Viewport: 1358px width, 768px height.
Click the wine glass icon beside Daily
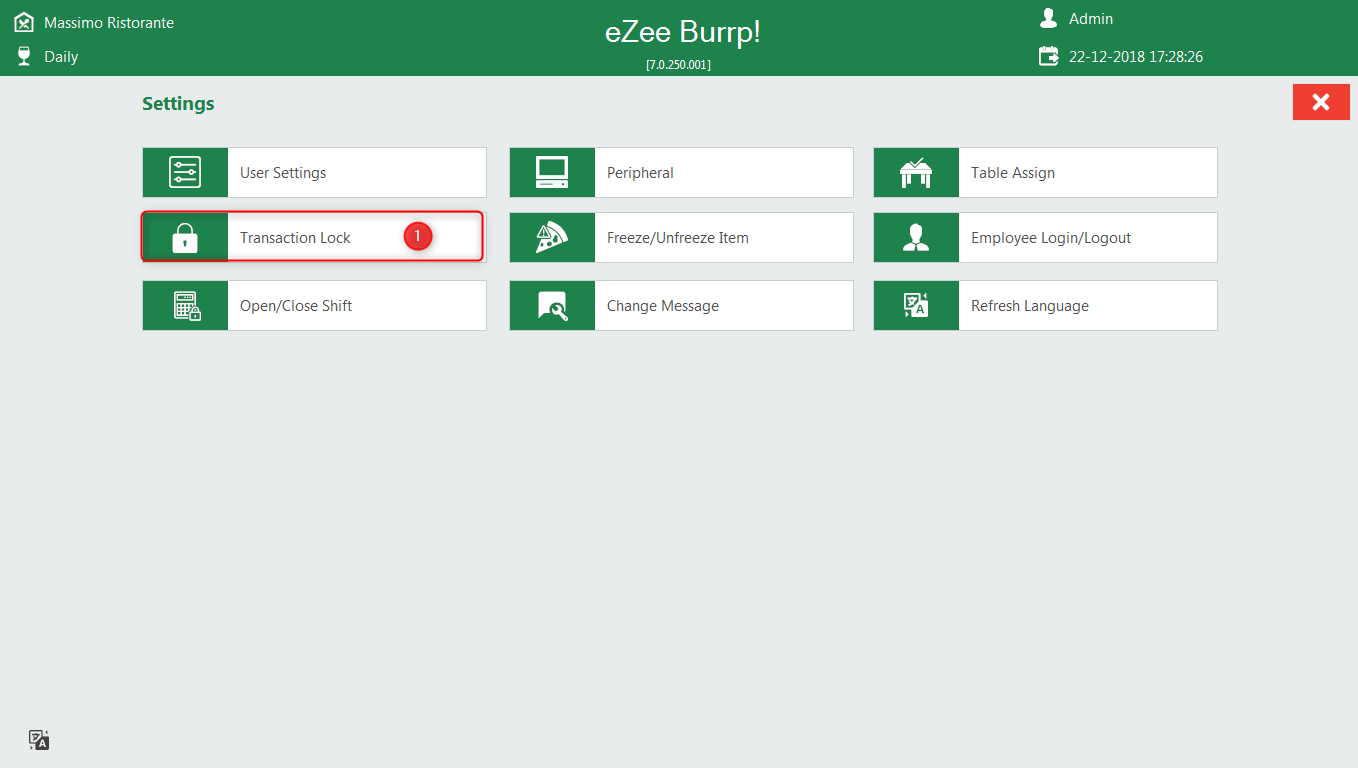point(24,56)
